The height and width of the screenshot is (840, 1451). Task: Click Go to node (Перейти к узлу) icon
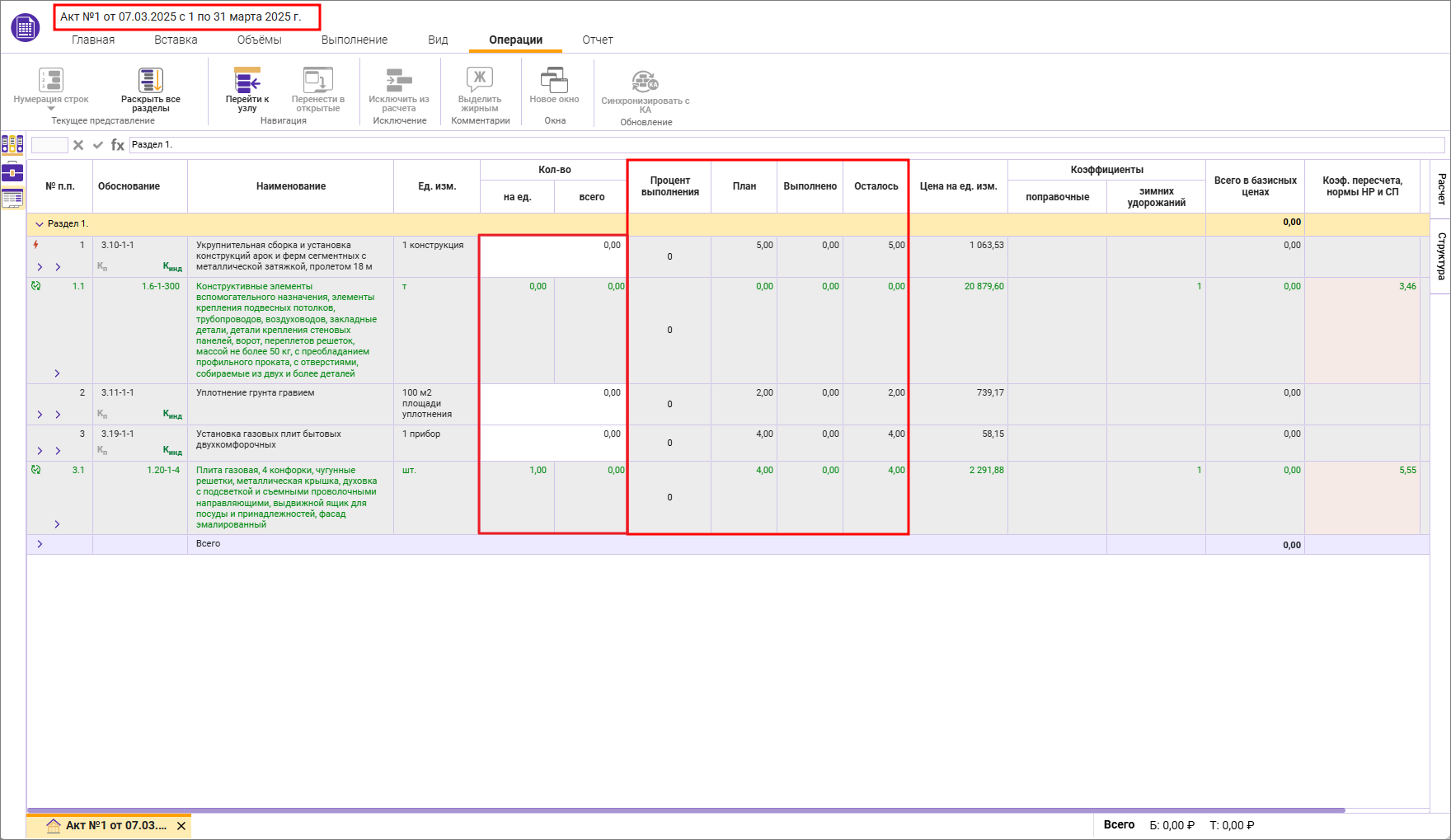tap(247, 81)
